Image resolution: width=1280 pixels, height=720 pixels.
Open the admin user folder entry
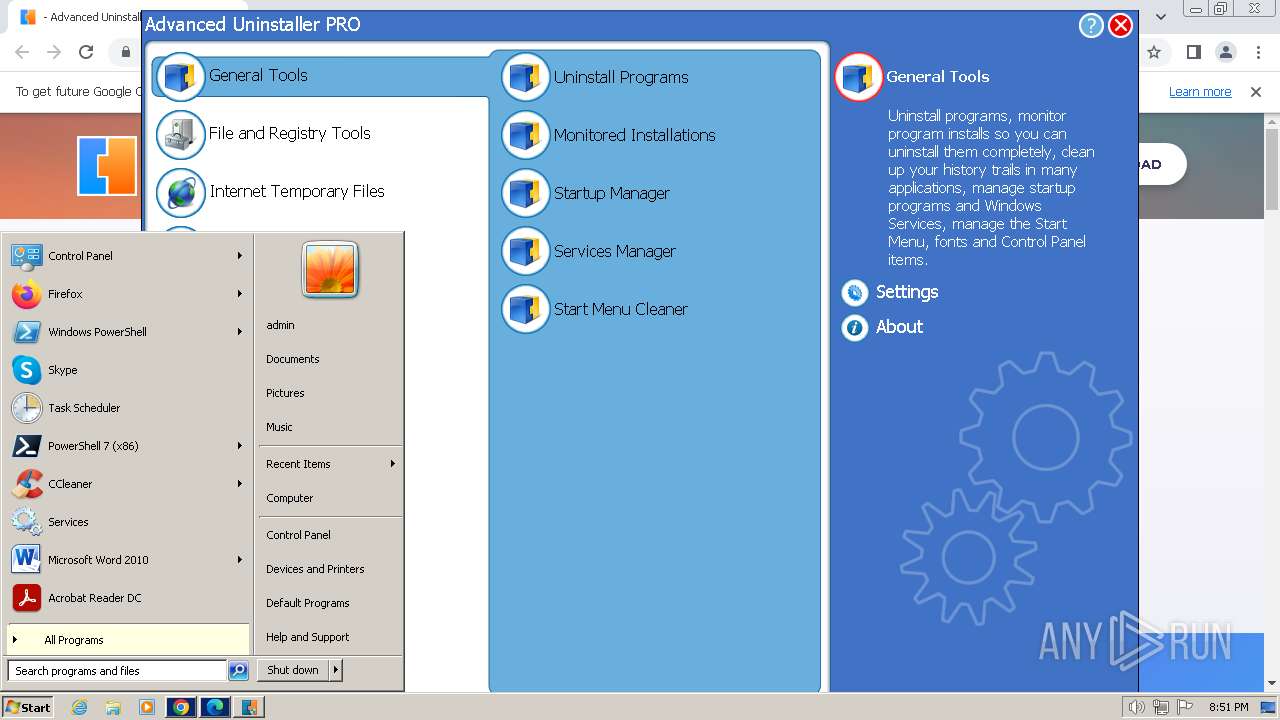pos(280,325)
